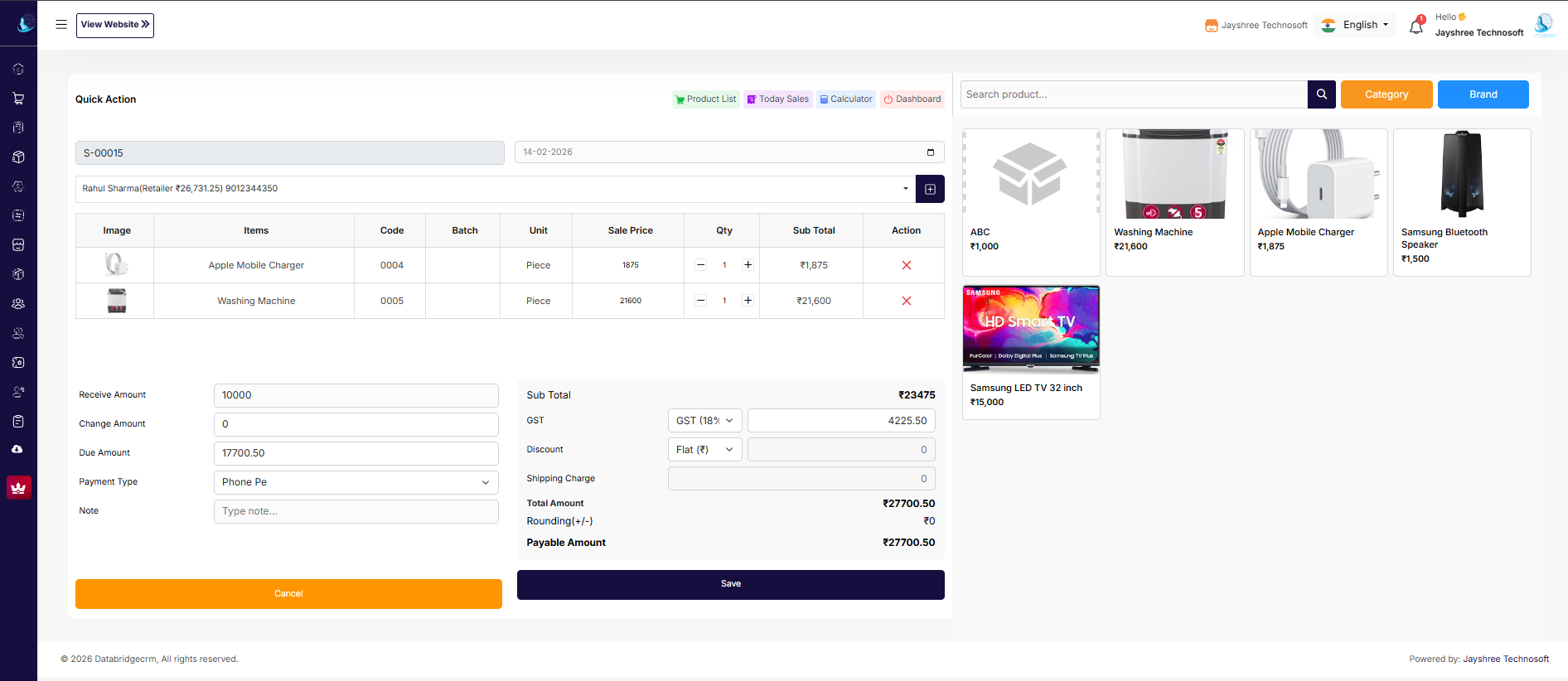
Task: Toggle the hamburger menu icon
Action: [x=61, y=25]
